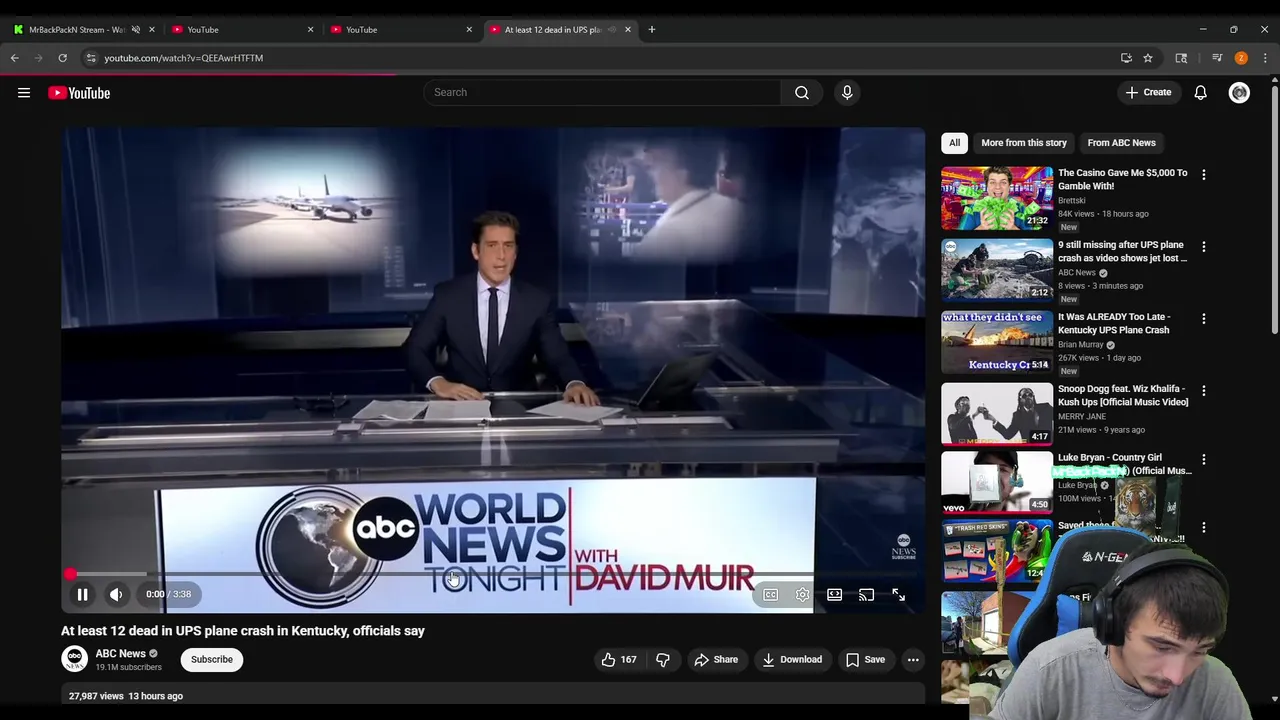Open options for It Was ALREADY Too Late
This screenshot has width=1280, height=720.
pyautogui.click(x=1204, y=318)
